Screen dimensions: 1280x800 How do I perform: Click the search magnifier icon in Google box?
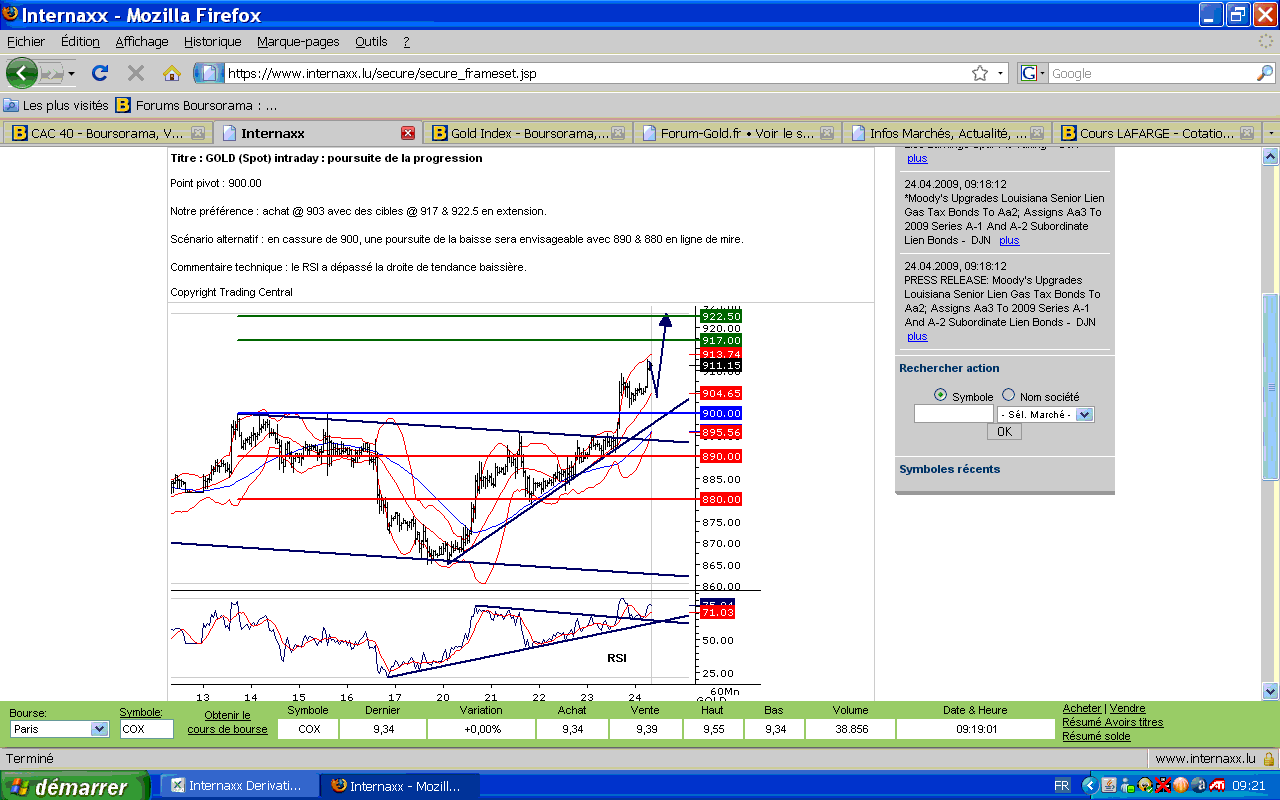[x=1265, y=73]
